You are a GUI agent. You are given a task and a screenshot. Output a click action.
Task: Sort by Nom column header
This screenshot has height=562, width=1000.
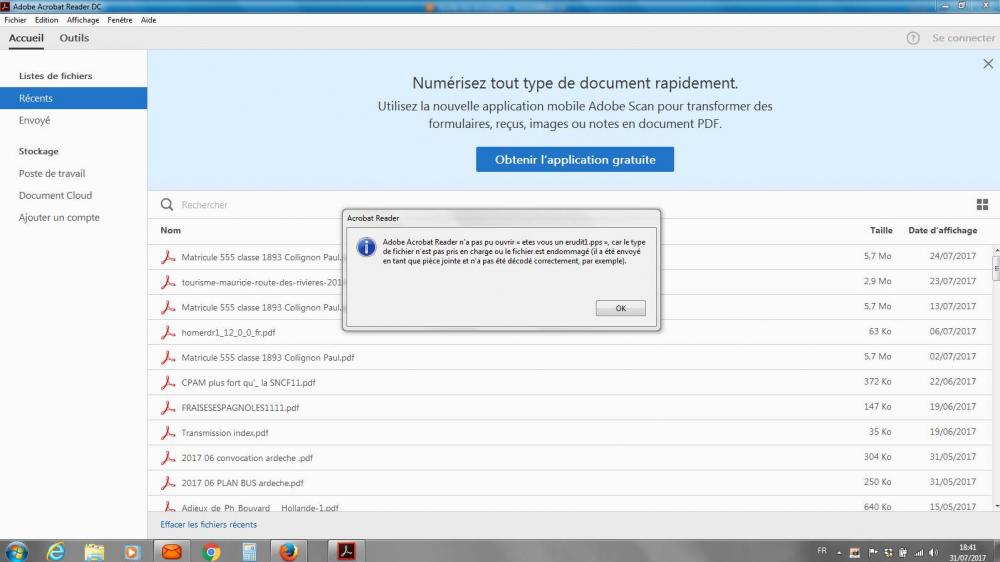(170, 230)
